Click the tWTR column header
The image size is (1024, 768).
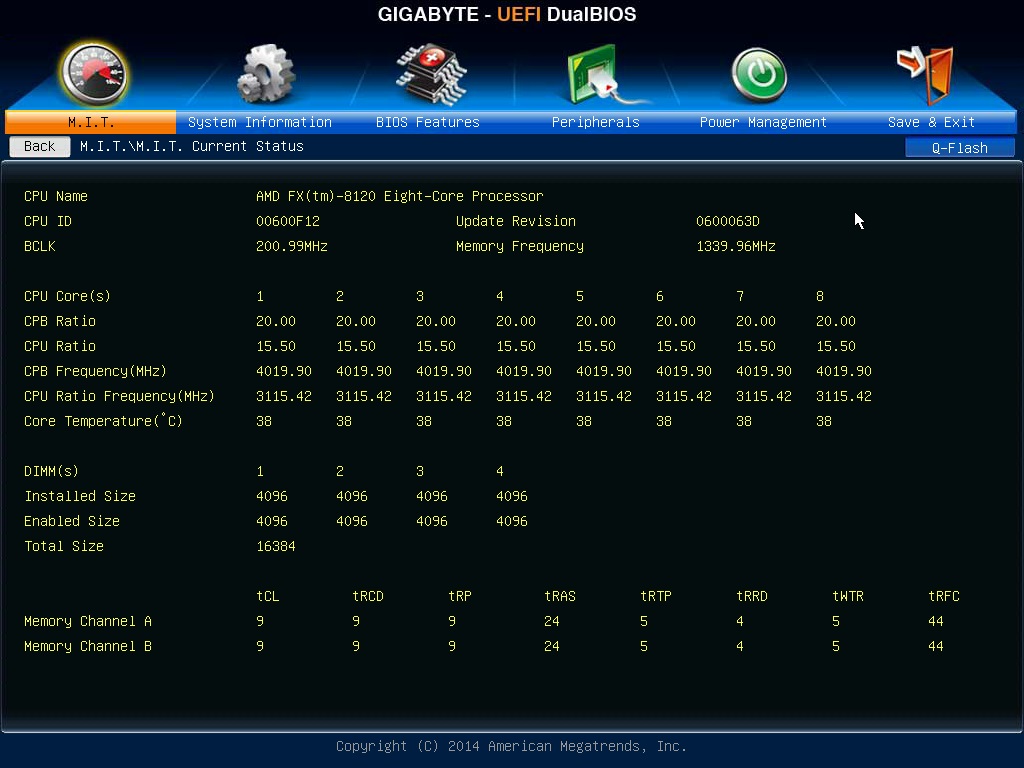[x=848, y=596]
